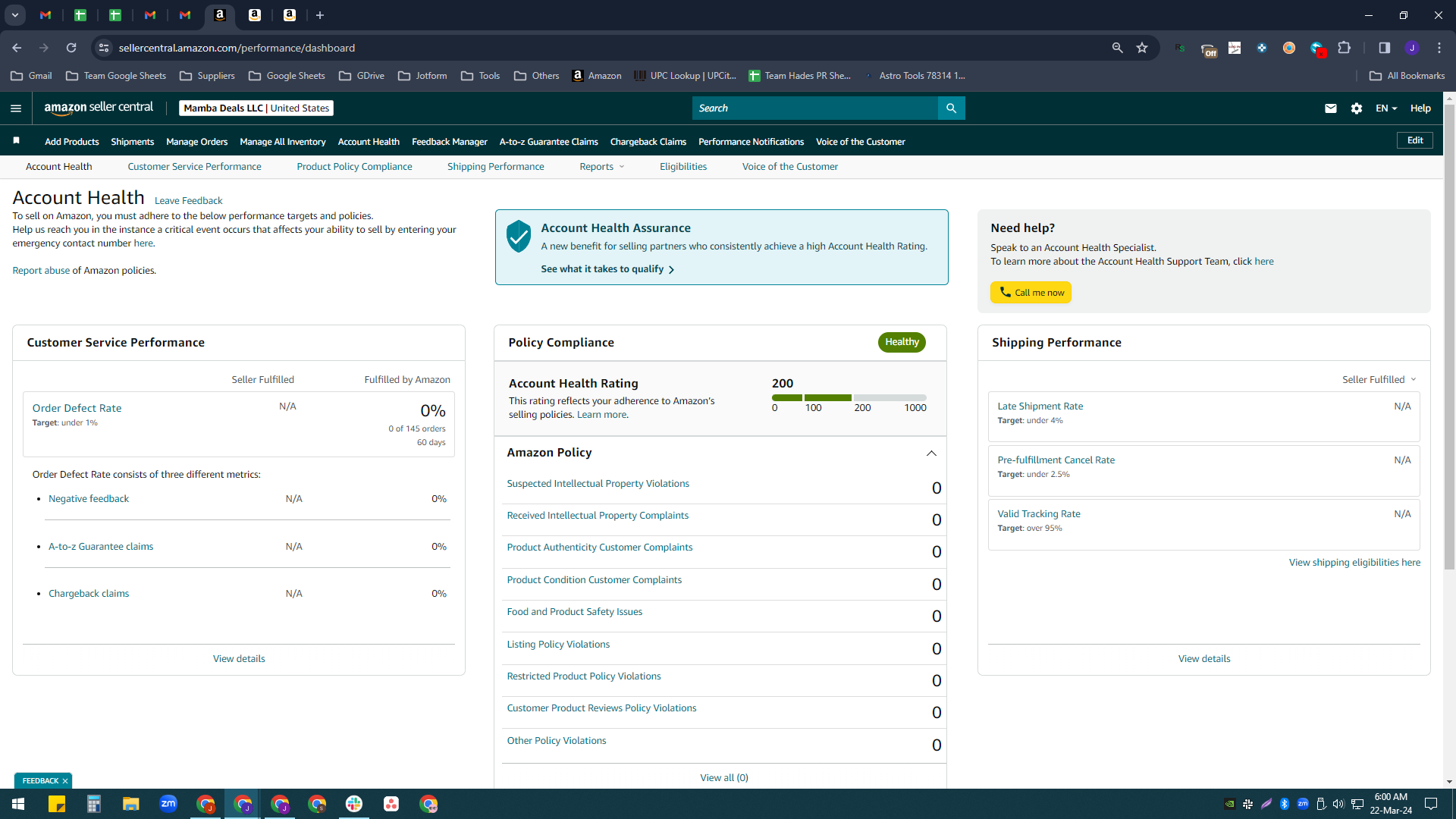Click View details under Customer Service Performance

click(239, 659)
